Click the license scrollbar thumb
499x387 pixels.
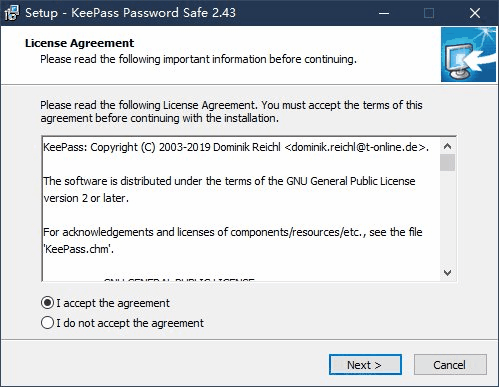click(x=447, y=162)
